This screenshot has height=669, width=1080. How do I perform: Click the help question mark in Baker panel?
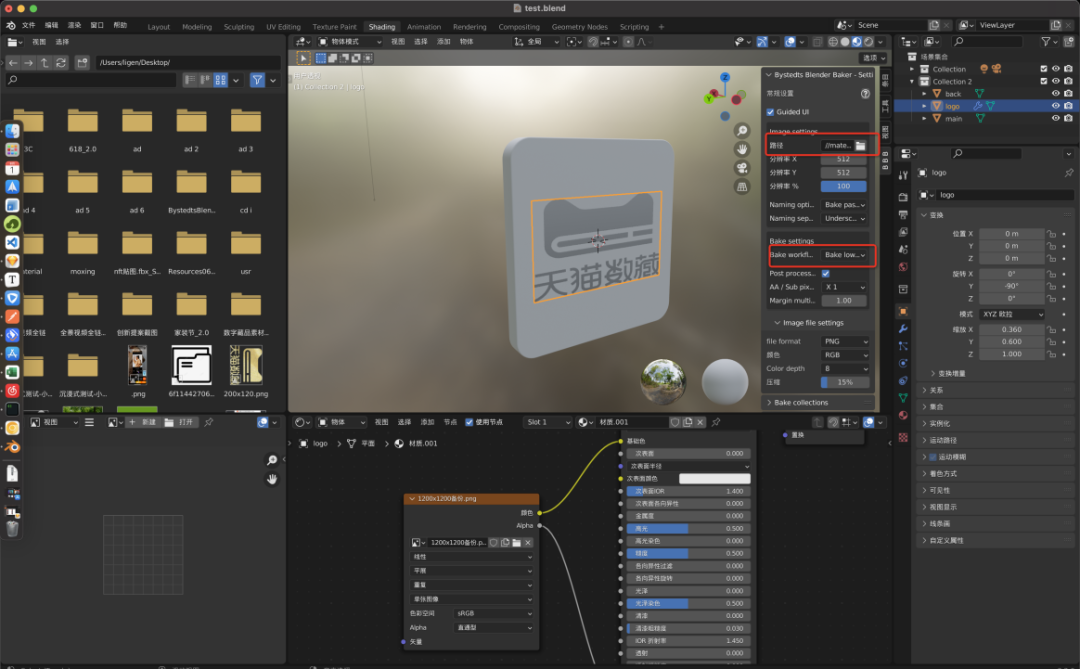tap(865, 94)
